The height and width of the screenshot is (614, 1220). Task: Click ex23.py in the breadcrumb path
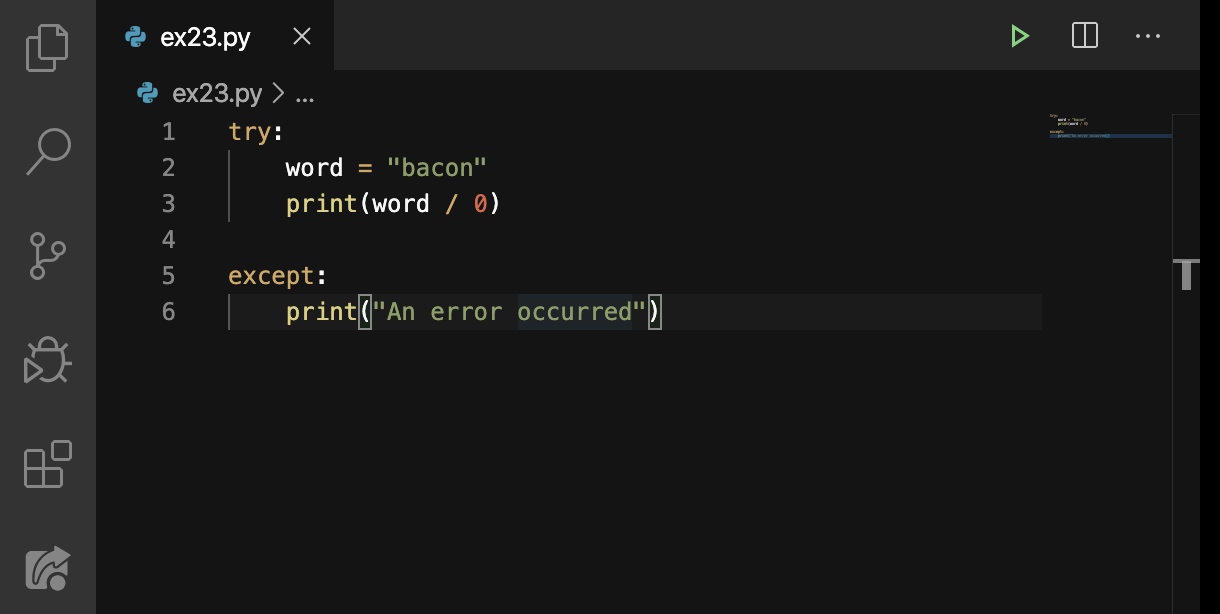pos(217,94)
